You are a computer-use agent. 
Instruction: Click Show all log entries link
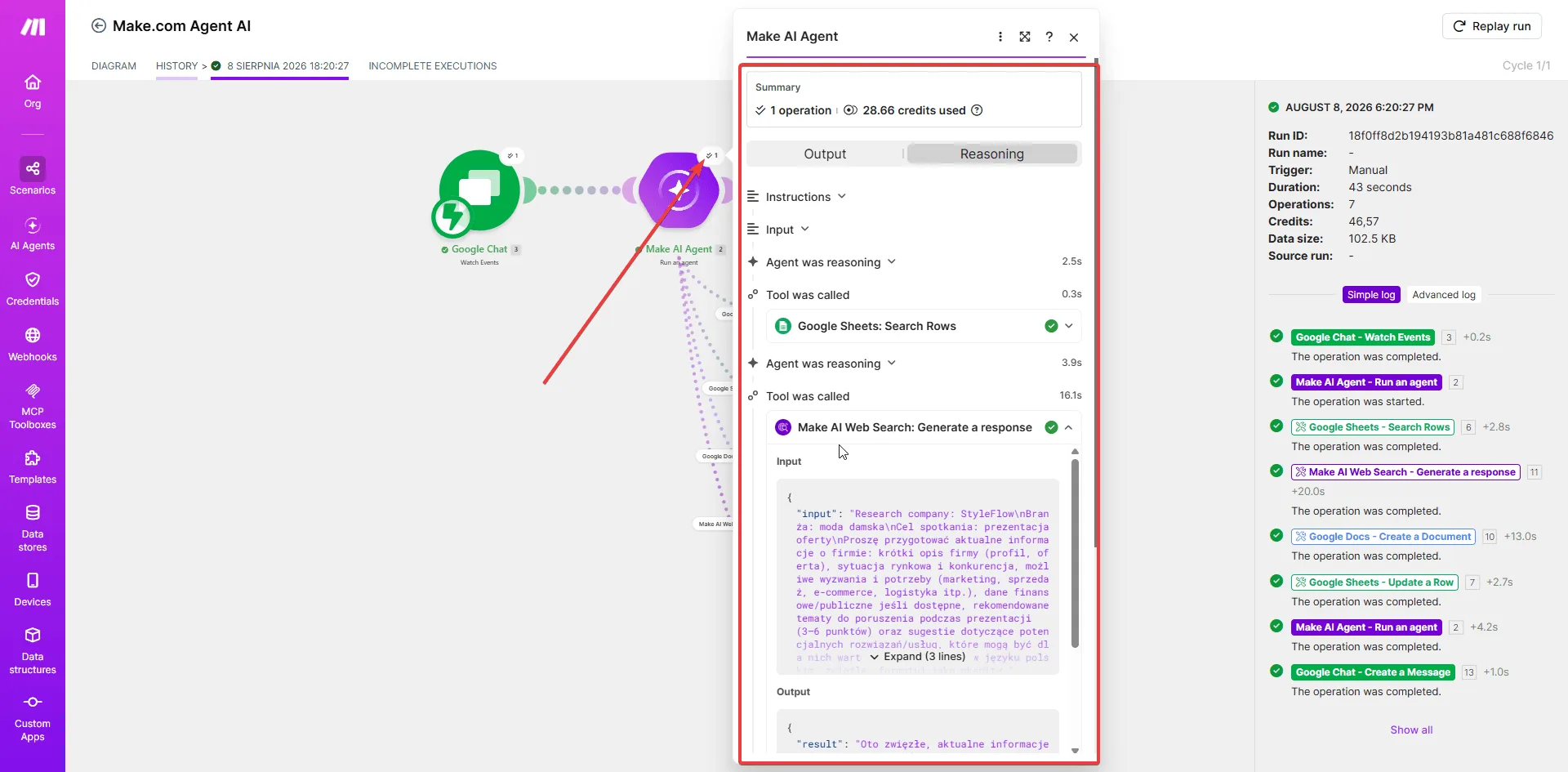[1411, 730]
